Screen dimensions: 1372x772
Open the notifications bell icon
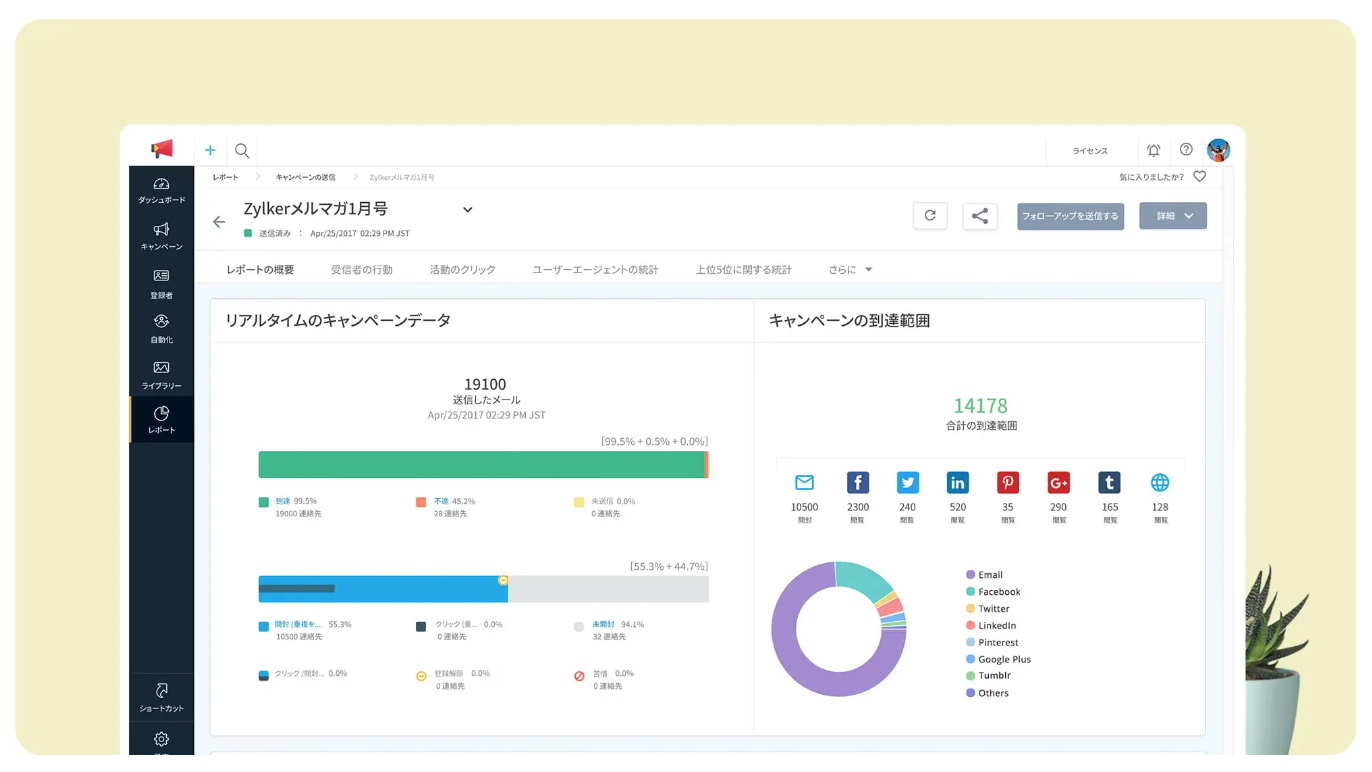(1153, 150)
